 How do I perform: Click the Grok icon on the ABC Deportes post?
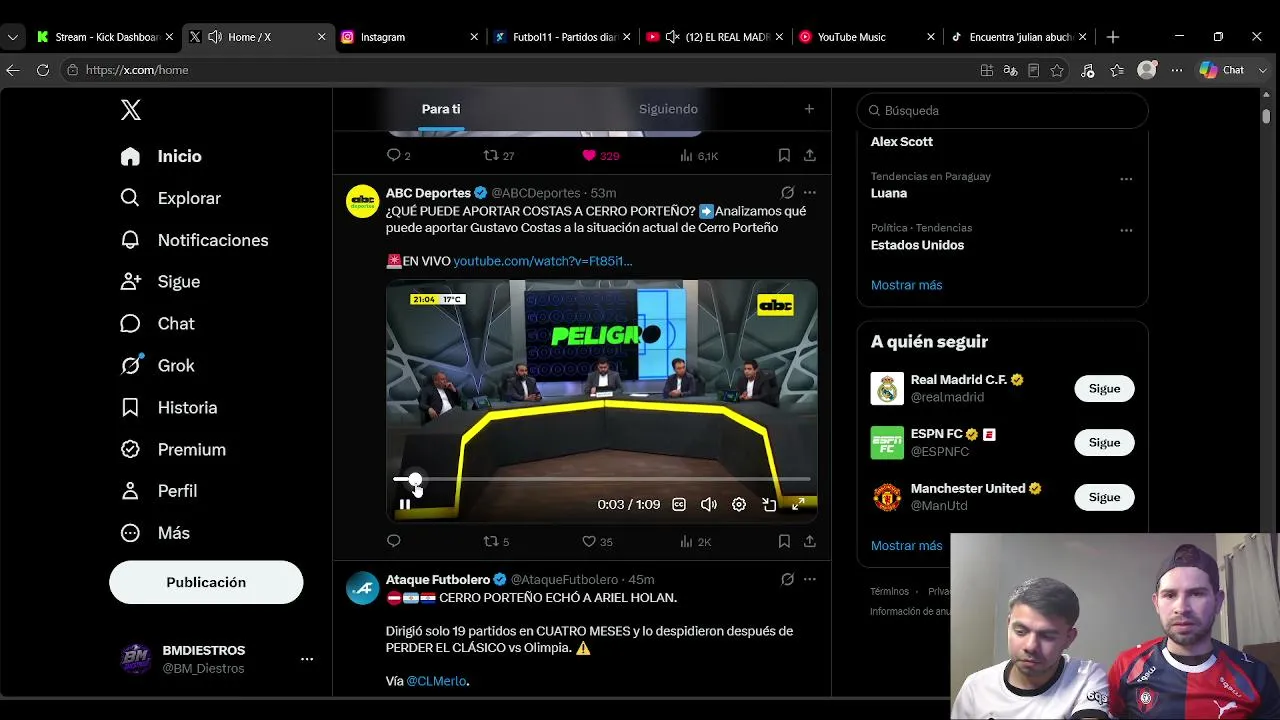click(x=787, y=193)
